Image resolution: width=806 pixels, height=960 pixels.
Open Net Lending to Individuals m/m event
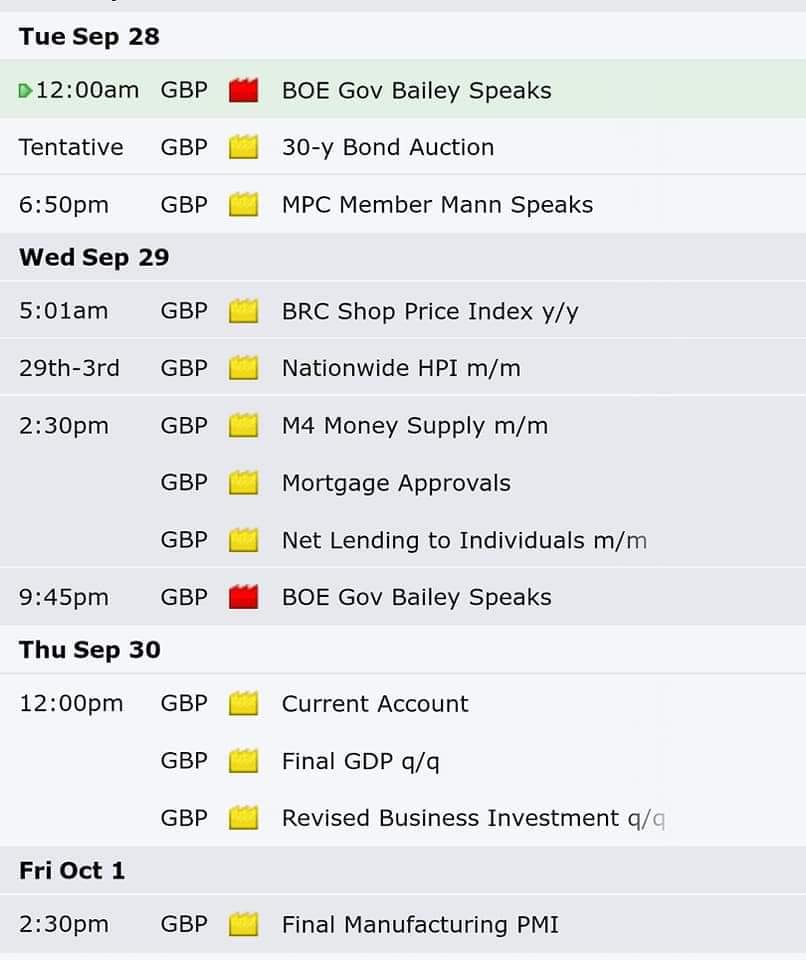pyautogui.click(x=464, y=540)
